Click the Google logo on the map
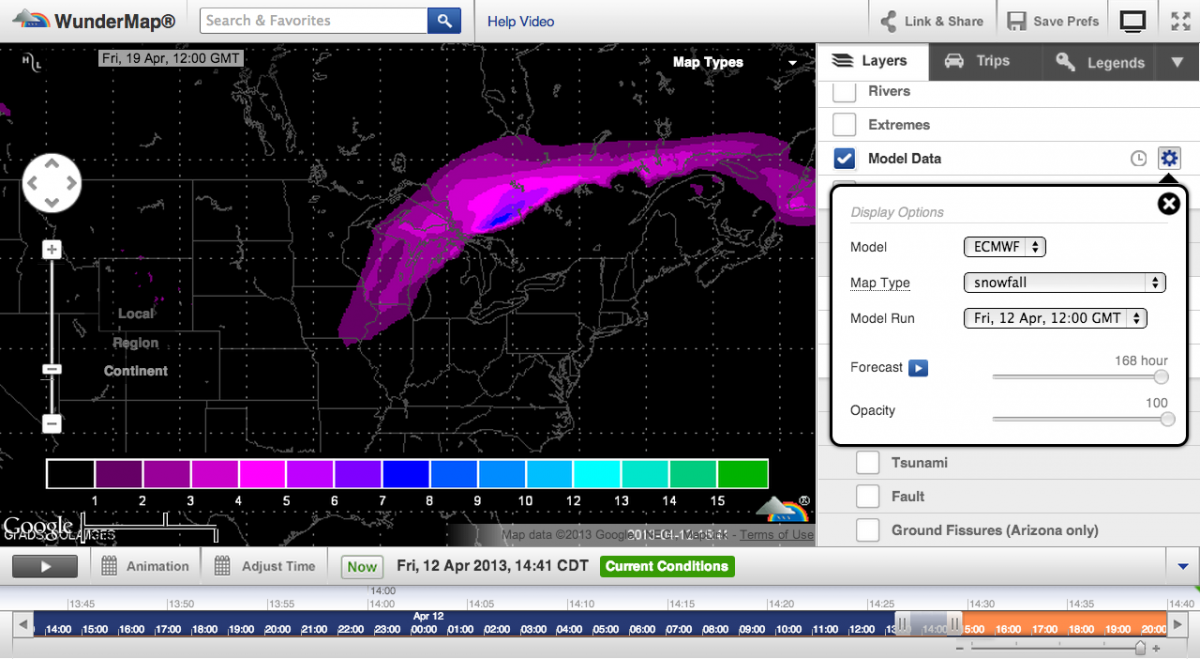Image resolution: width=1200 pixels, height=659 pixels. tap(38, 527)
